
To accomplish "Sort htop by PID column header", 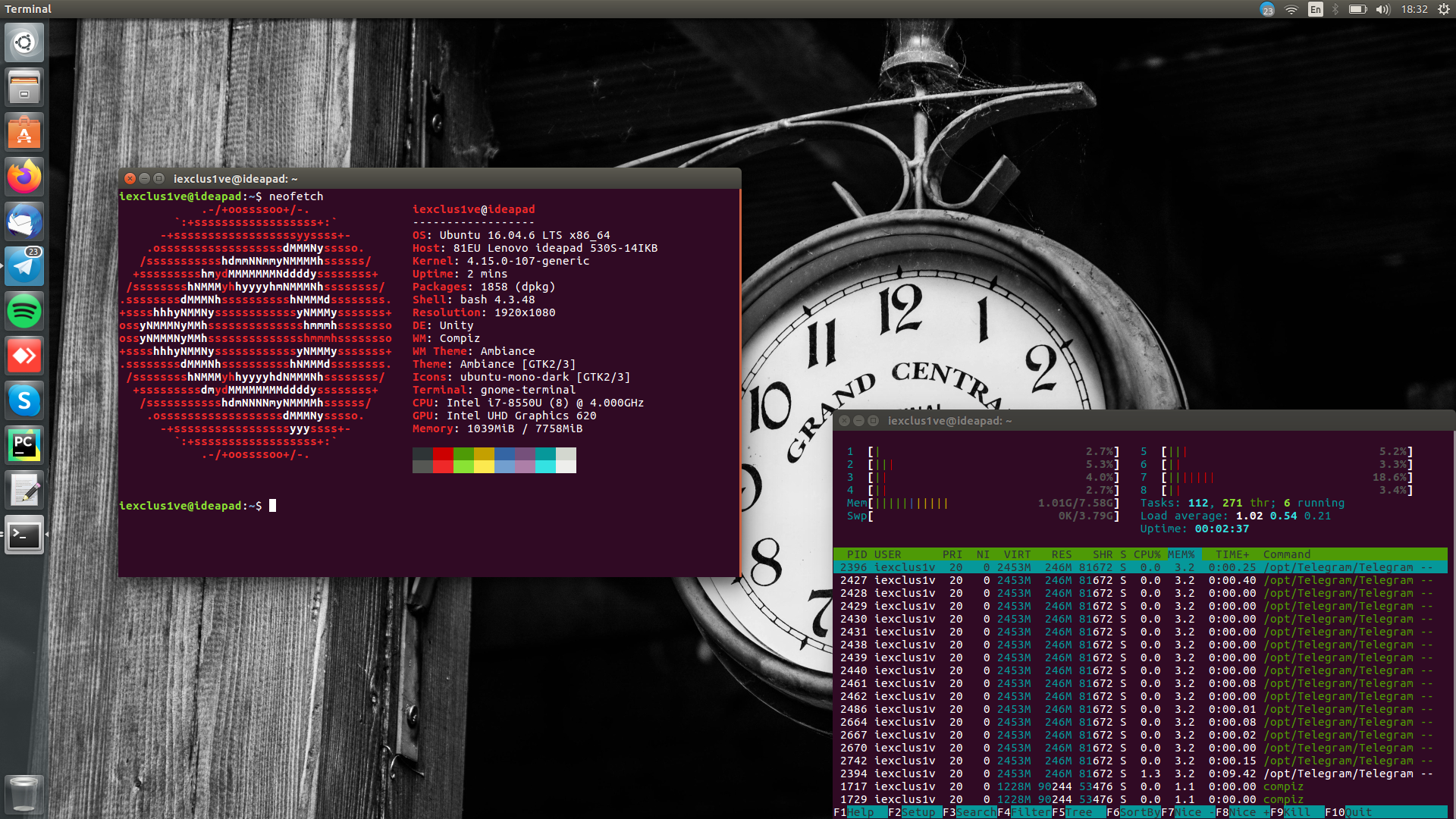I will pos(857,554).
